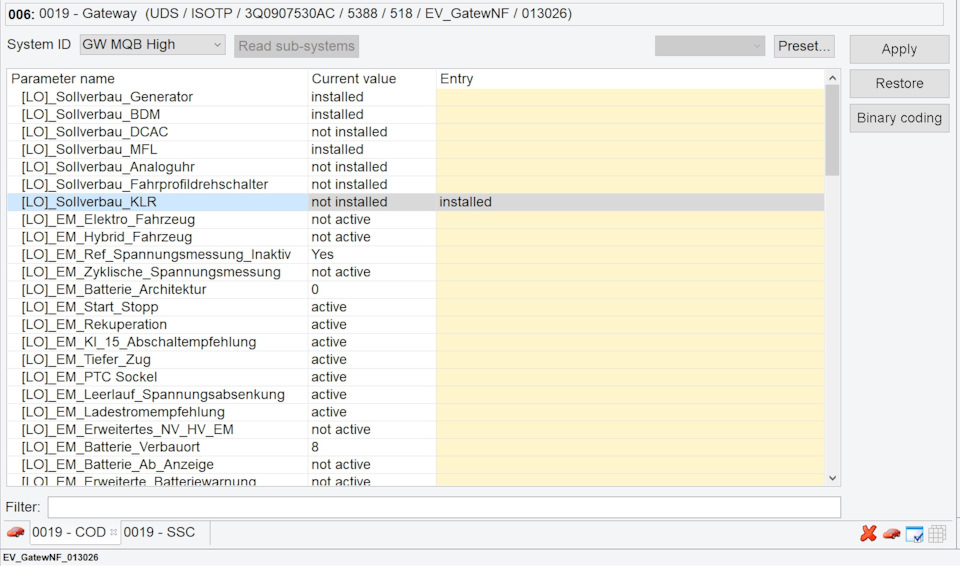The image size is (960, 566).
Task: Select the [LO]_Sollverbau_Analoguhr parameter
Action: click(x=108, y=167)
